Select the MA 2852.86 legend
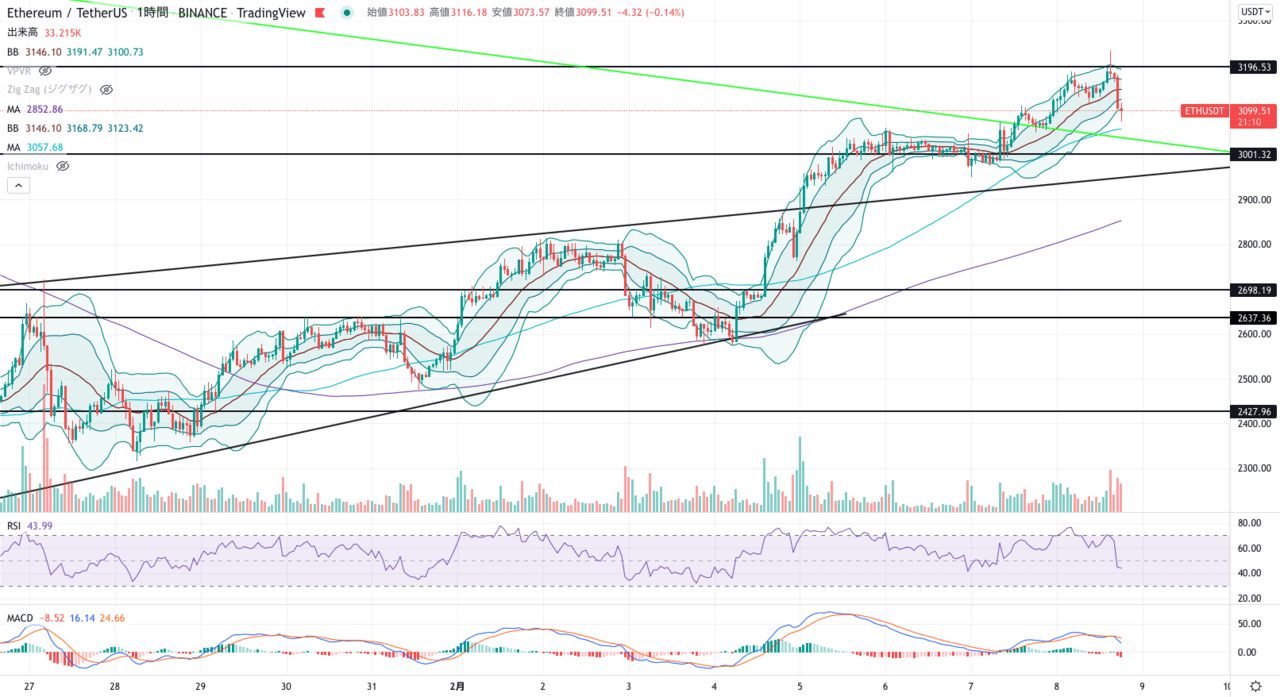 pos(35,109)
